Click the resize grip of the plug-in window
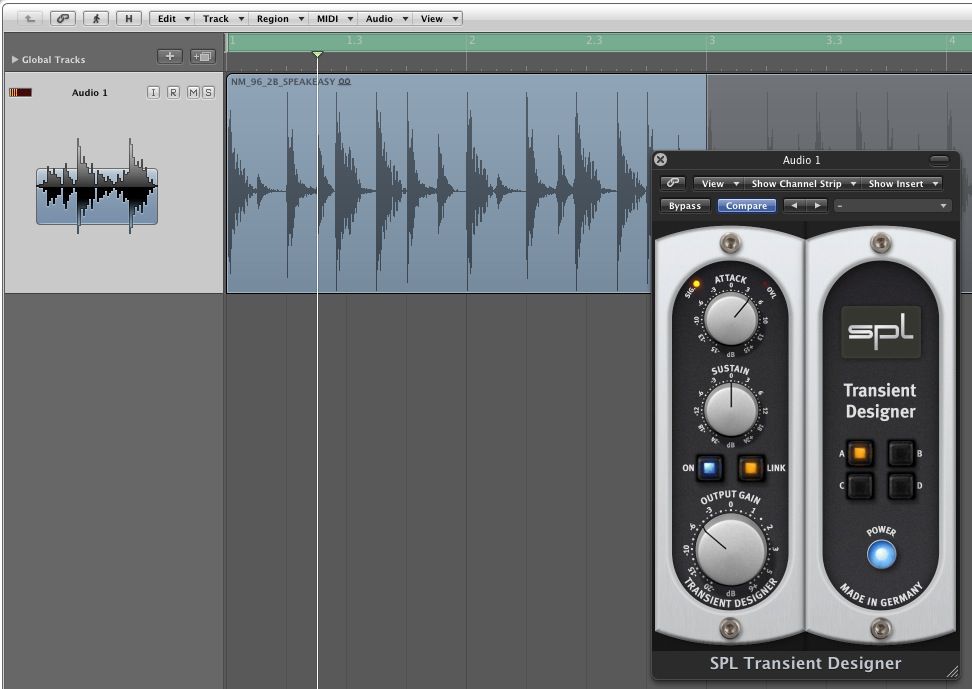The width and height of the screenshot is (972, 689). [x=952, y=672]
